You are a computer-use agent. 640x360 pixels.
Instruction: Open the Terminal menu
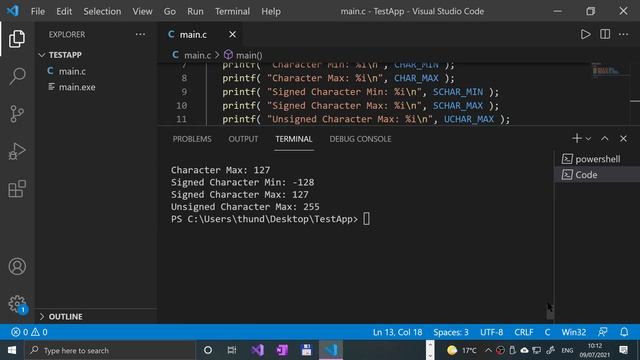(232, 11)
